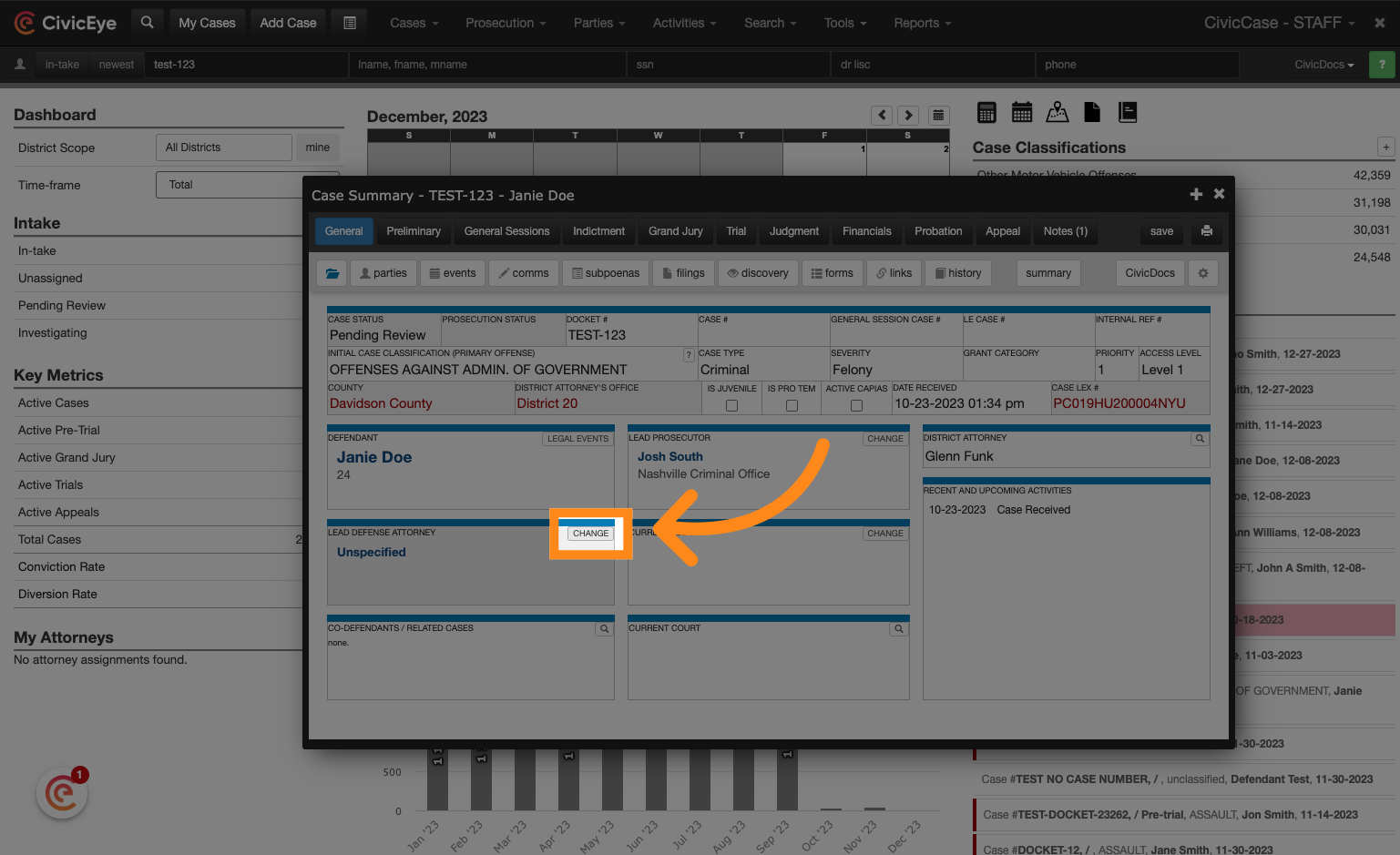The height and width of the screenshot is (855, 1400).
Task: Search district attorney magnifier icon
Action: point(1200,439)
